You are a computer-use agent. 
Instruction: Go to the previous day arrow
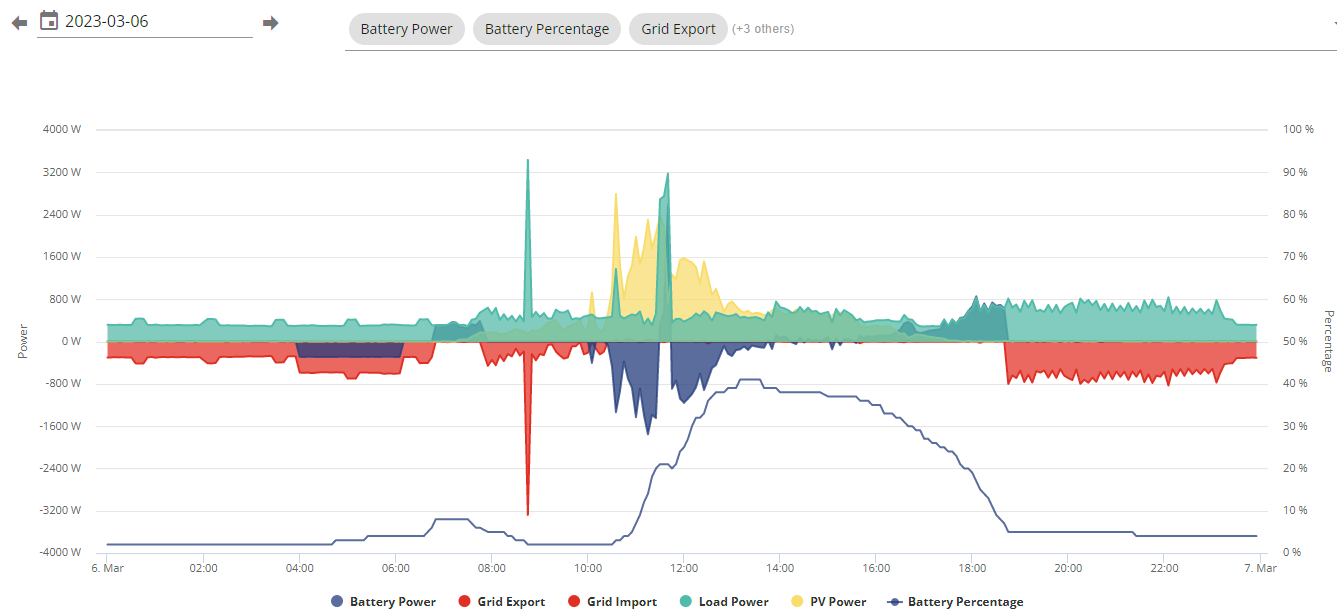point(19,22)
